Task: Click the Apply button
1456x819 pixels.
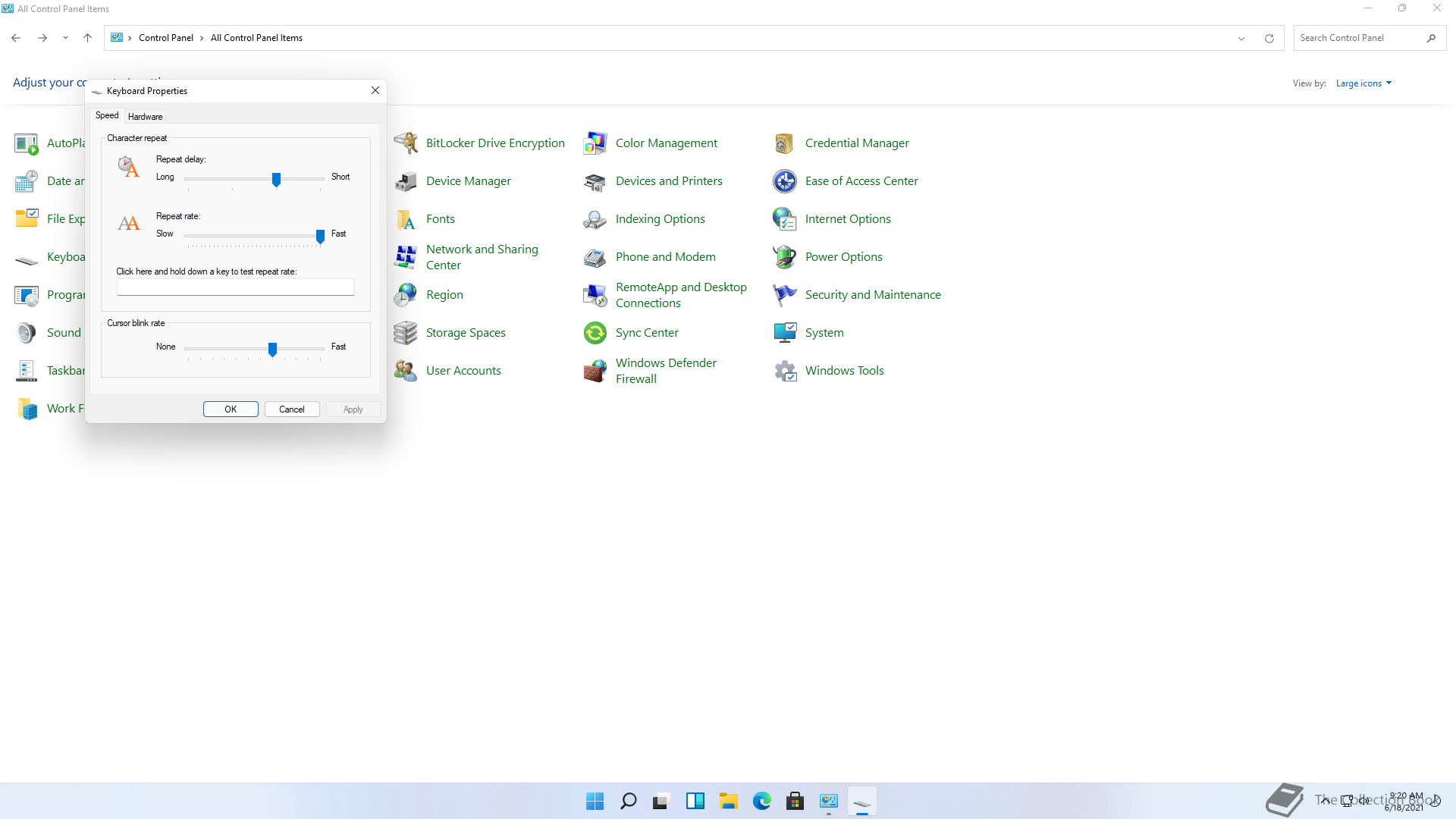Action: [353, 409]
